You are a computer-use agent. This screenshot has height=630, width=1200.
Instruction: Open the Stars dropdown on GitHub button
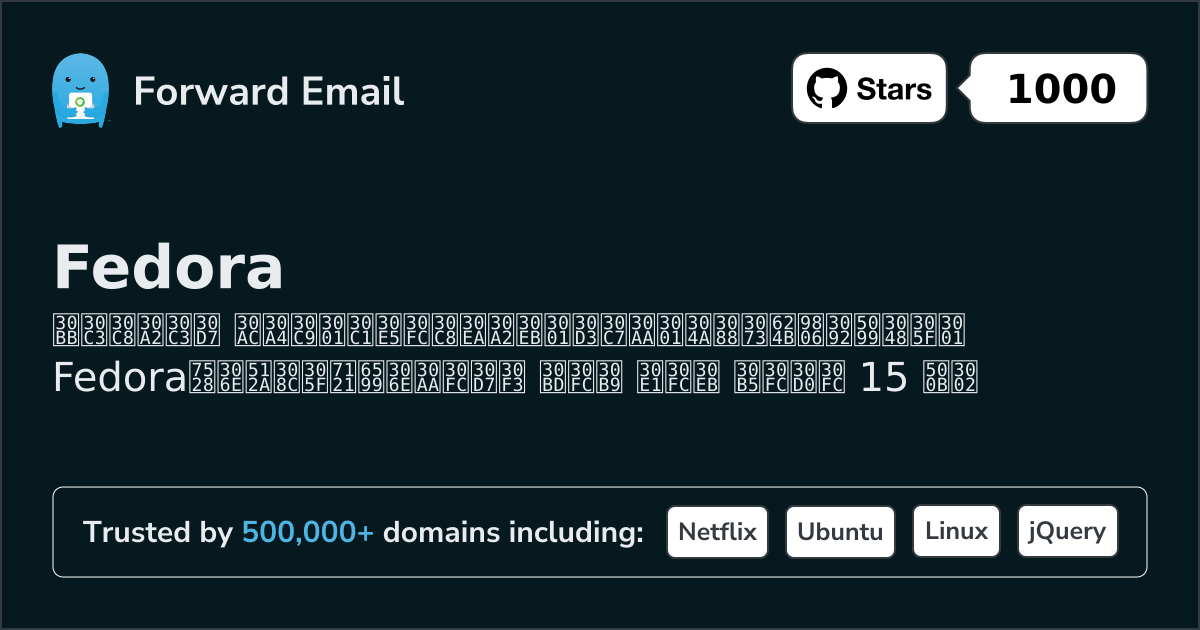(x=868, y=87)
